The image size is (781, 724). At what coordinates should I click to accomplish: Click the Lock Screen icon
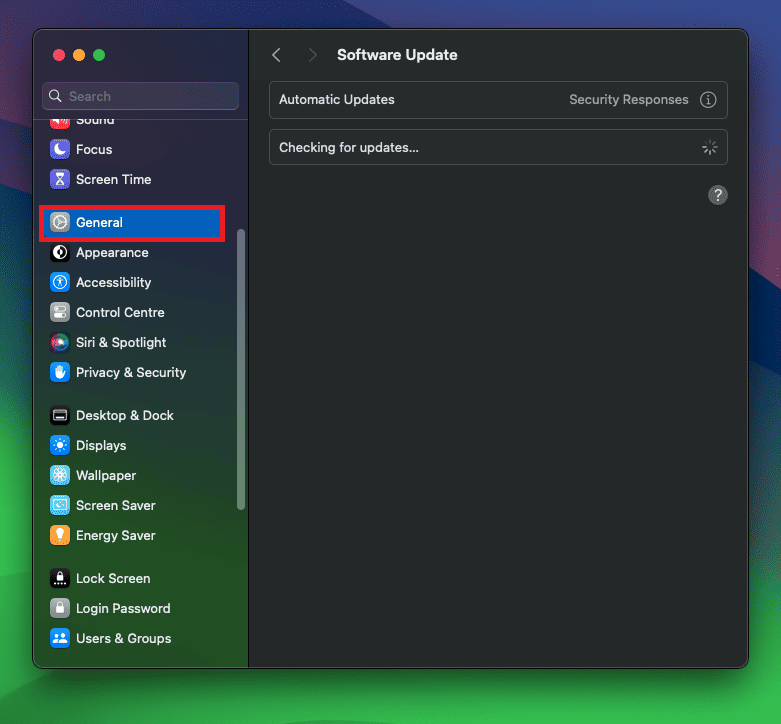[x=60, y=578]
